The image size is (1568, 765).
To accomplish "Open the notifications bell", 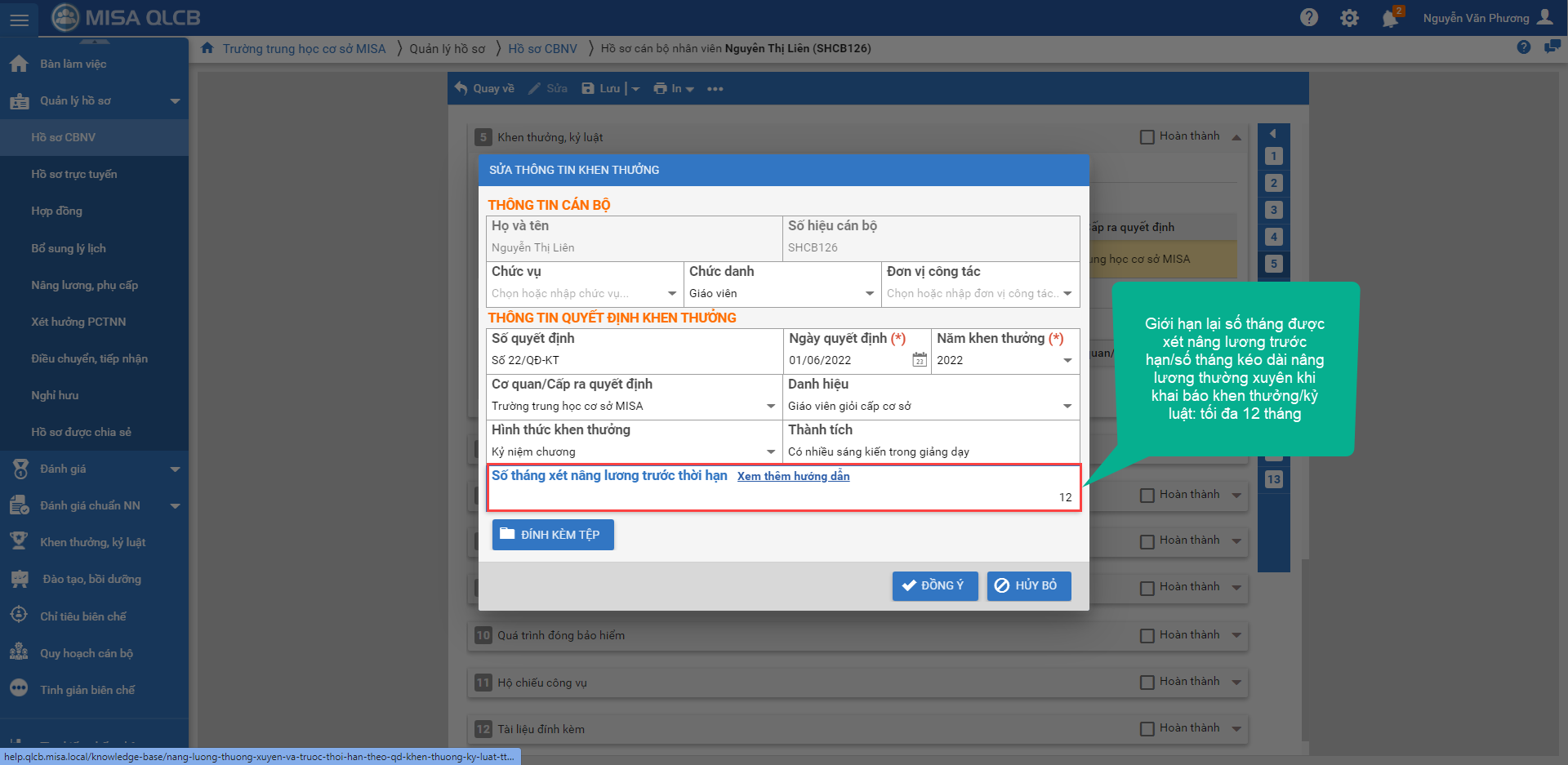I will coord(1390,18).
